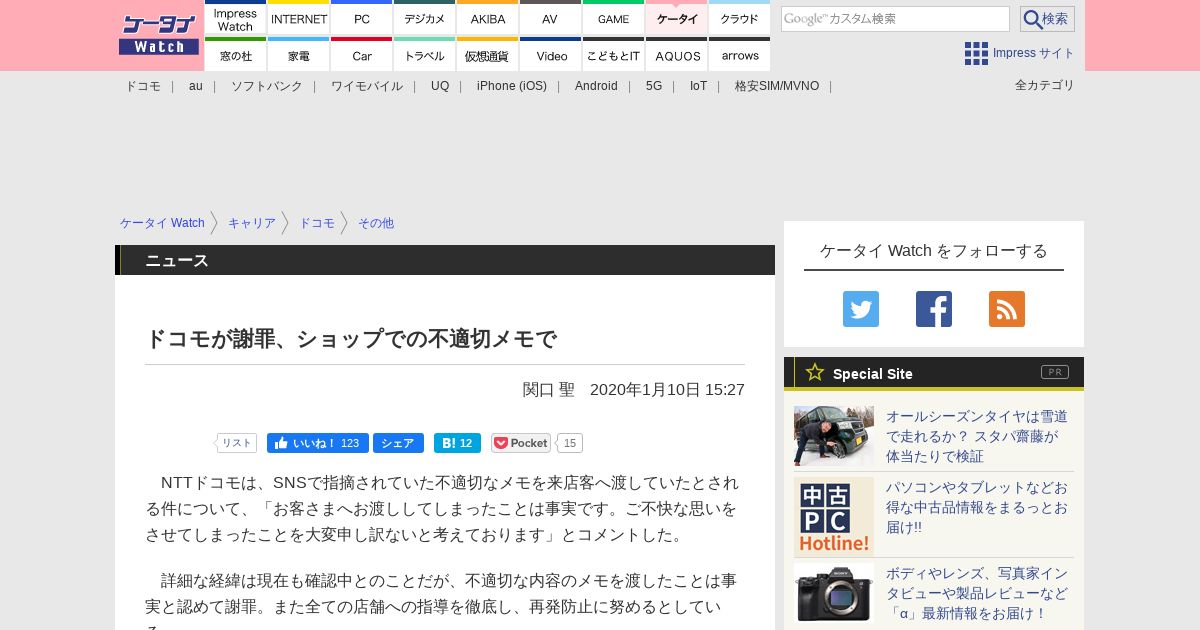Go to 5G category
This screenshot has width=1200, height=630.
pyautogui.click(x=654, y=86)
